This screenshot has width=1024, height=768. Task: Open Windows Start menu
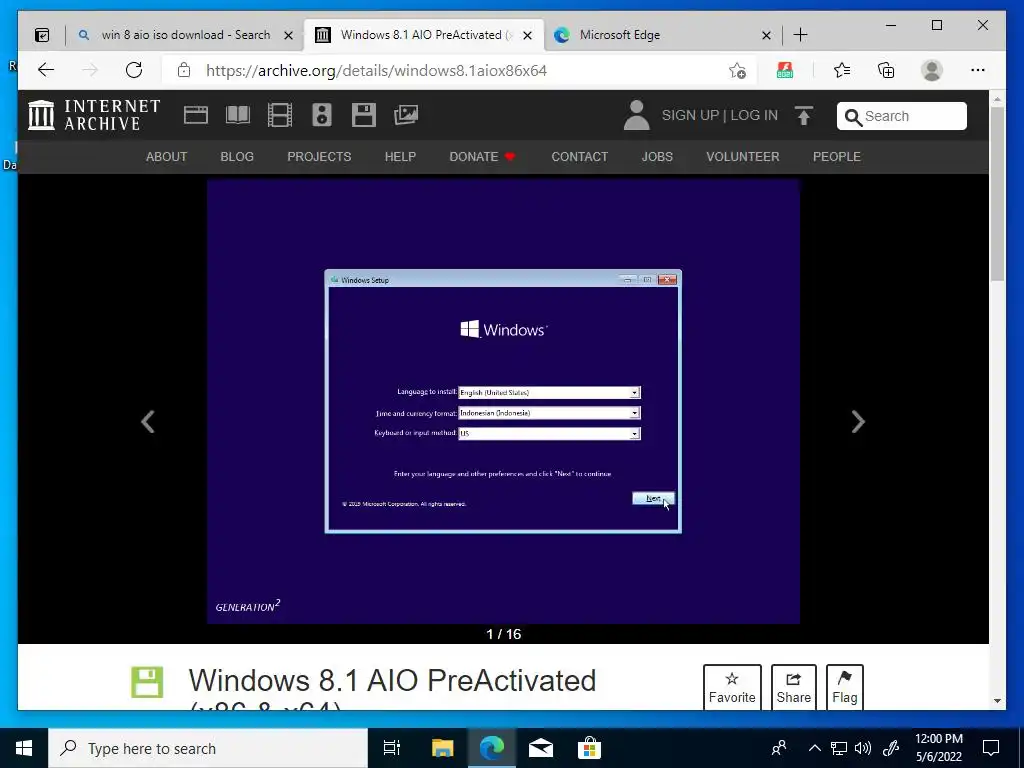pyautogui.click(x=24, y=748)
